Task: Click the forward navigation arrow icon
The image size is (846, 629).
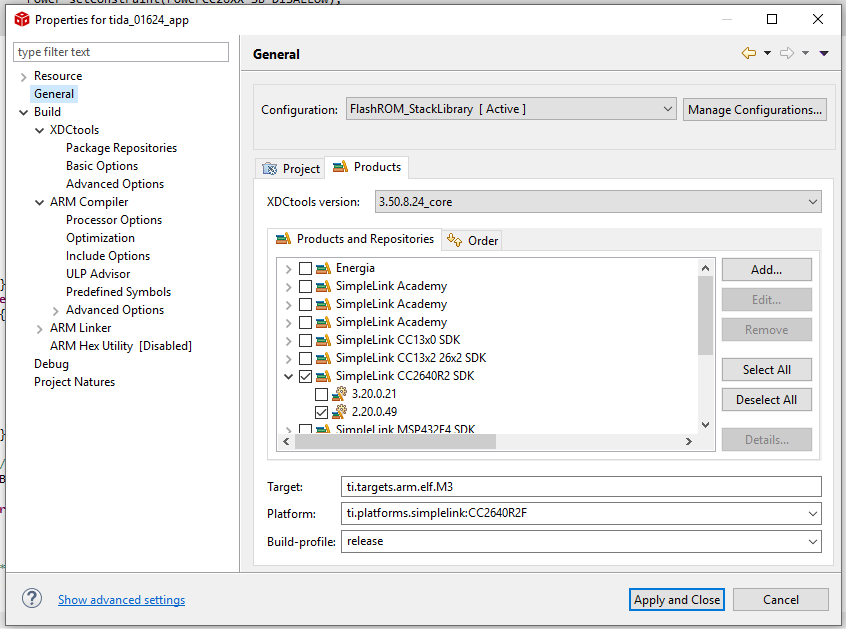Action: [787, 53]
